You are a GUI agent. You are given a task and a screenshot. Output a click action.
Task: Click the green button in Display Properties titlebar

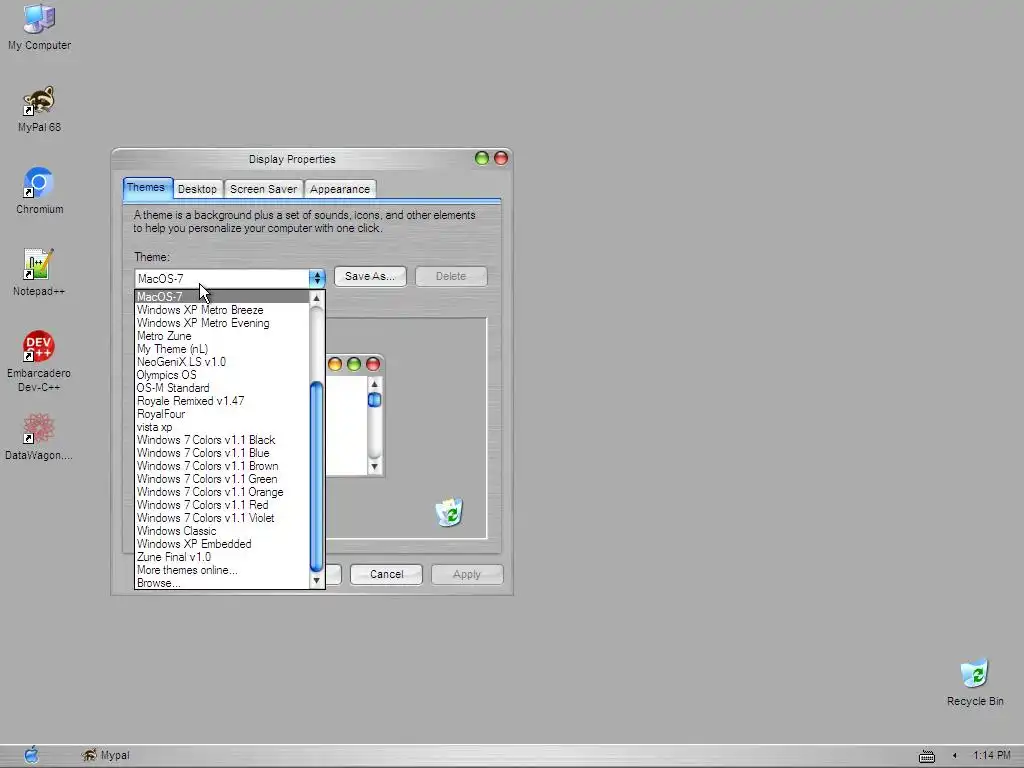click(482, 158)
